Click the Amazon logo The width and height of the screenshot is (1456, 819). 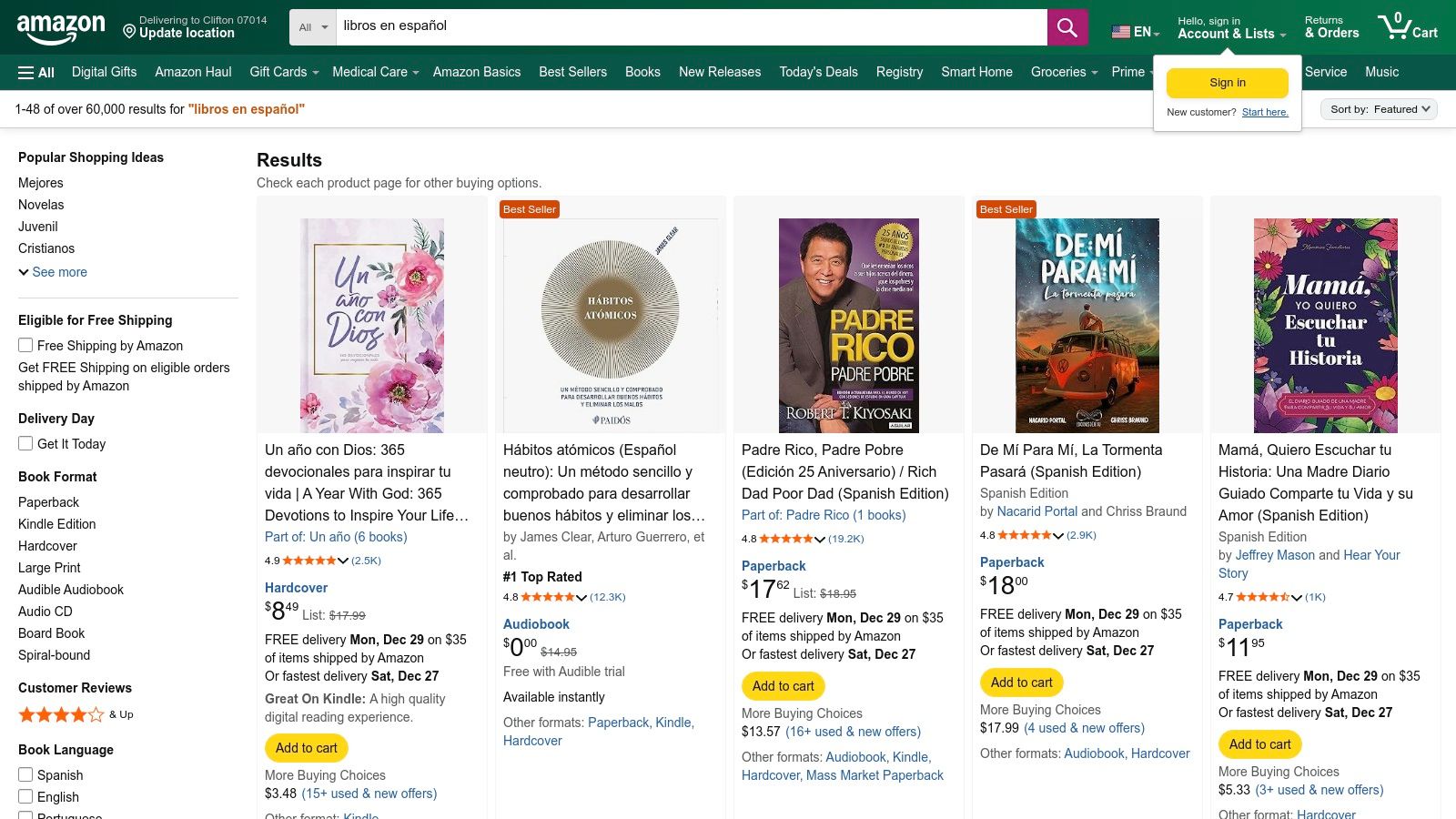coord(60,26)
